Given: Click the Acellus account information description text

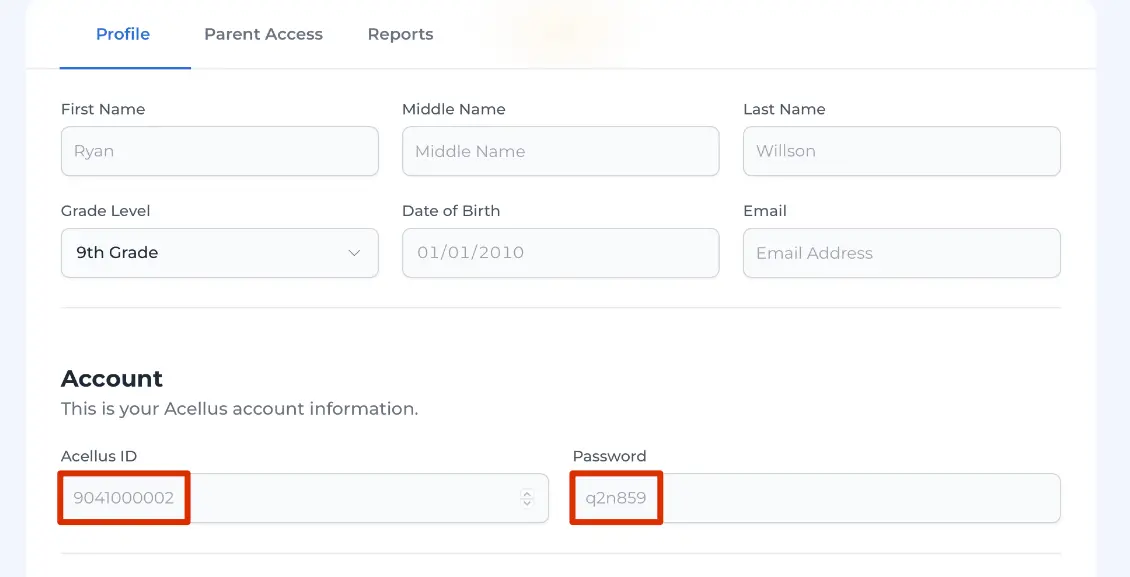Looking at the screenshot, I should (239, 408).
